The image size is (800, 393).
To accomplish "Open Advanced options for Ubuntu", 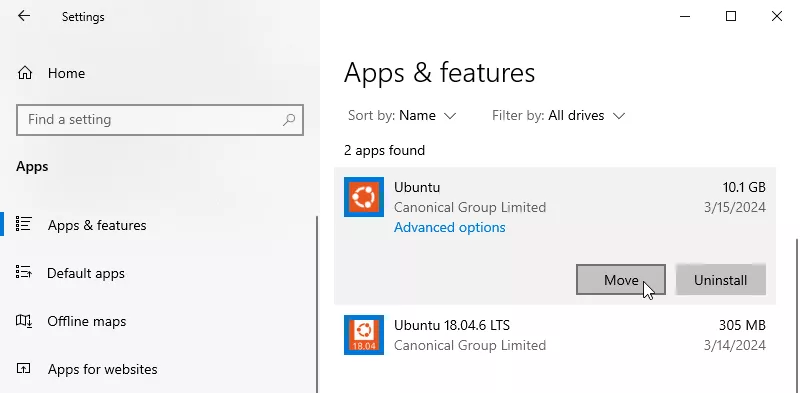I will pyautogui.click(x=449, y=227).
